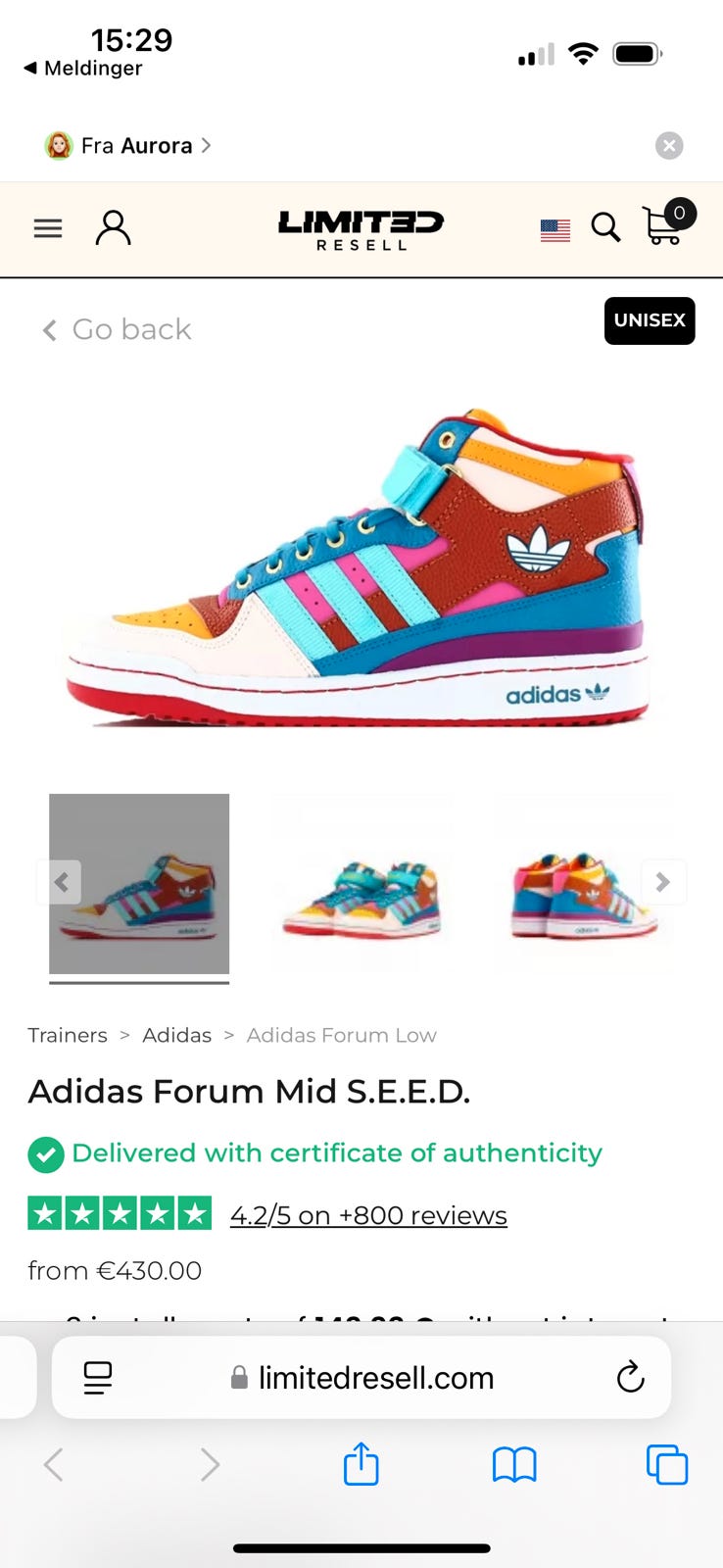This screenshot has height=1568, width=723.
Task: Tap the Go back link
Action: point(117,329)
